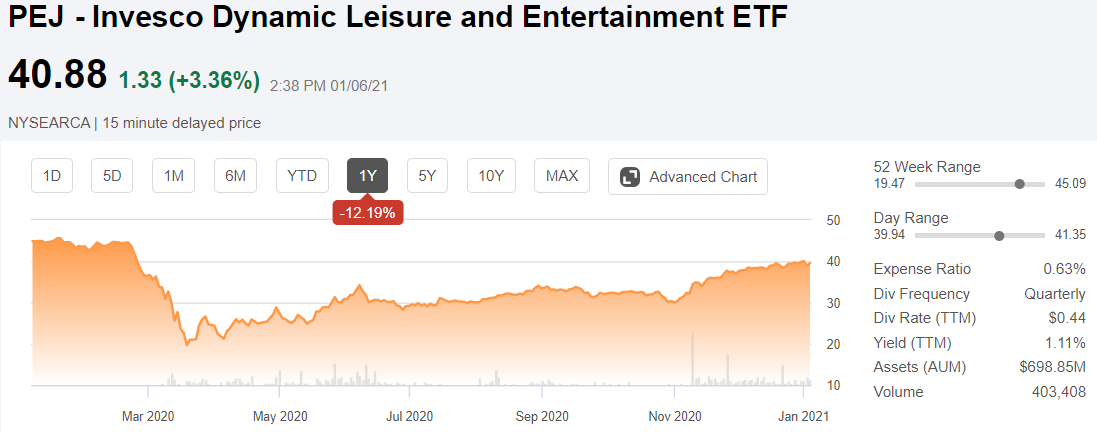
Task: Click the -12.19% return badge
Action: click(368, 213)
